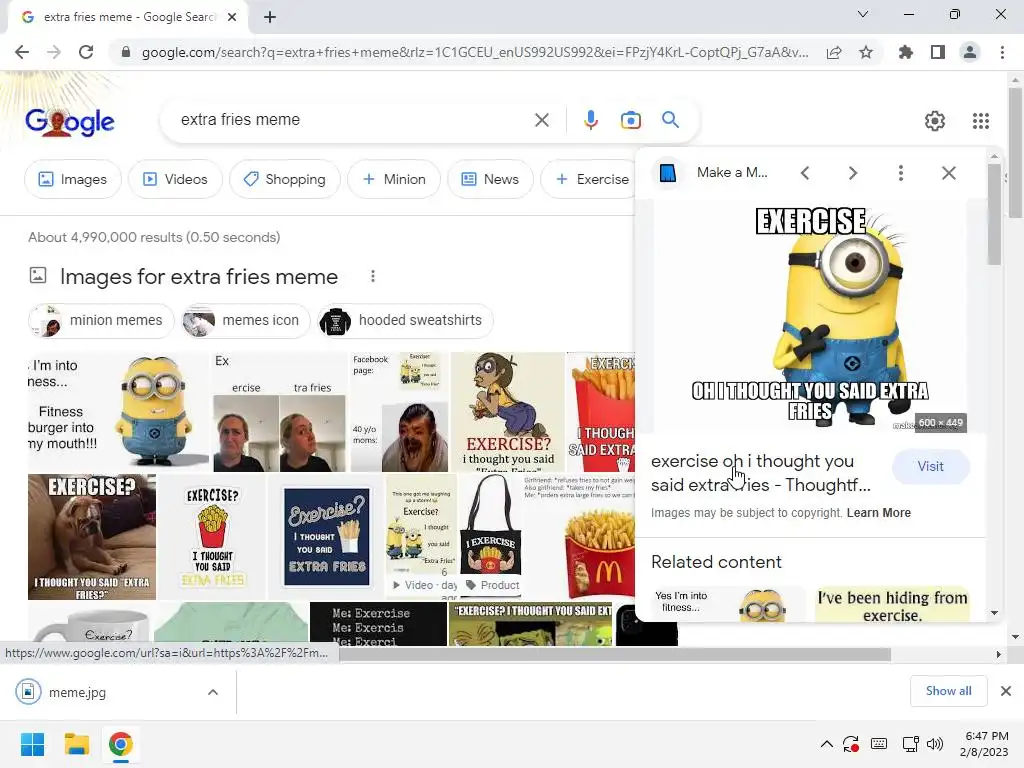Open the Me: Exercise black text thumbnail
Image resolution: width=1024 pixels, height=768 pixels.
tap(377, 624)
